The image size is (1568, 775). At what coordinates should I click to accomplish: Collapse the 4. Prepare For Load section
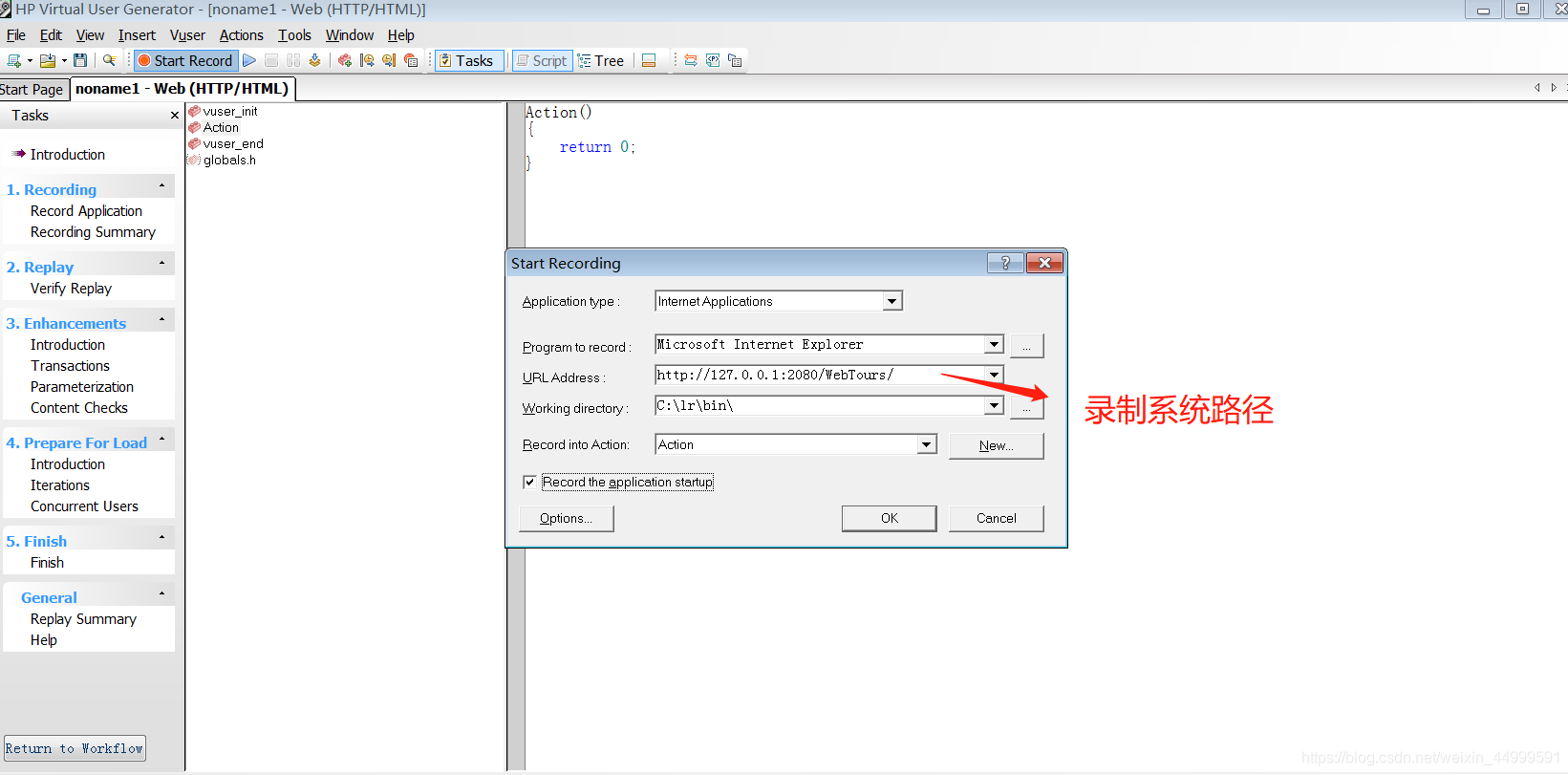pyautogui.click(x=161, y=439)
